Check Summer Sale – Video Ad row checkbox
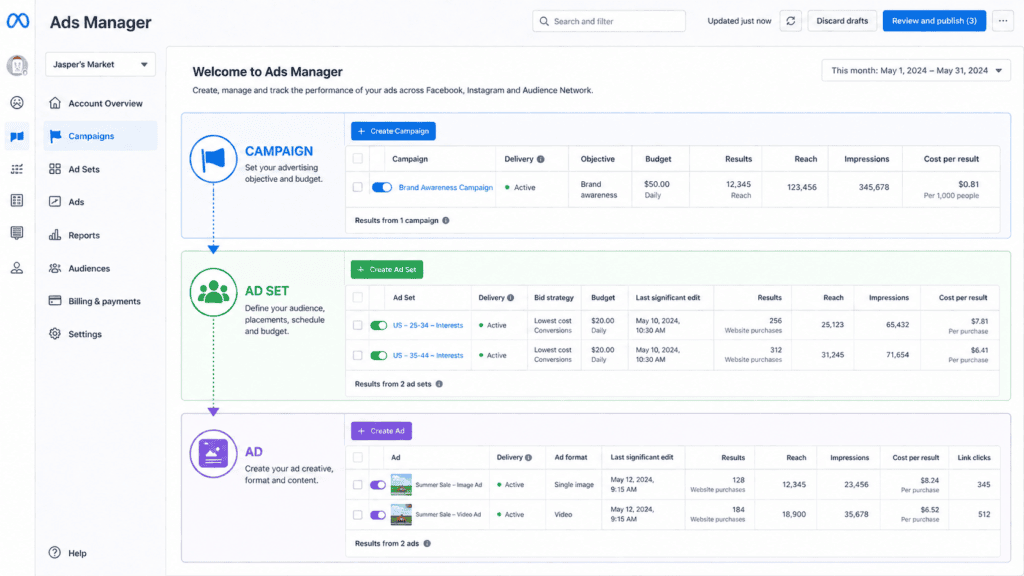This screenshot has height=576, width=1024. tap(357, 515)
